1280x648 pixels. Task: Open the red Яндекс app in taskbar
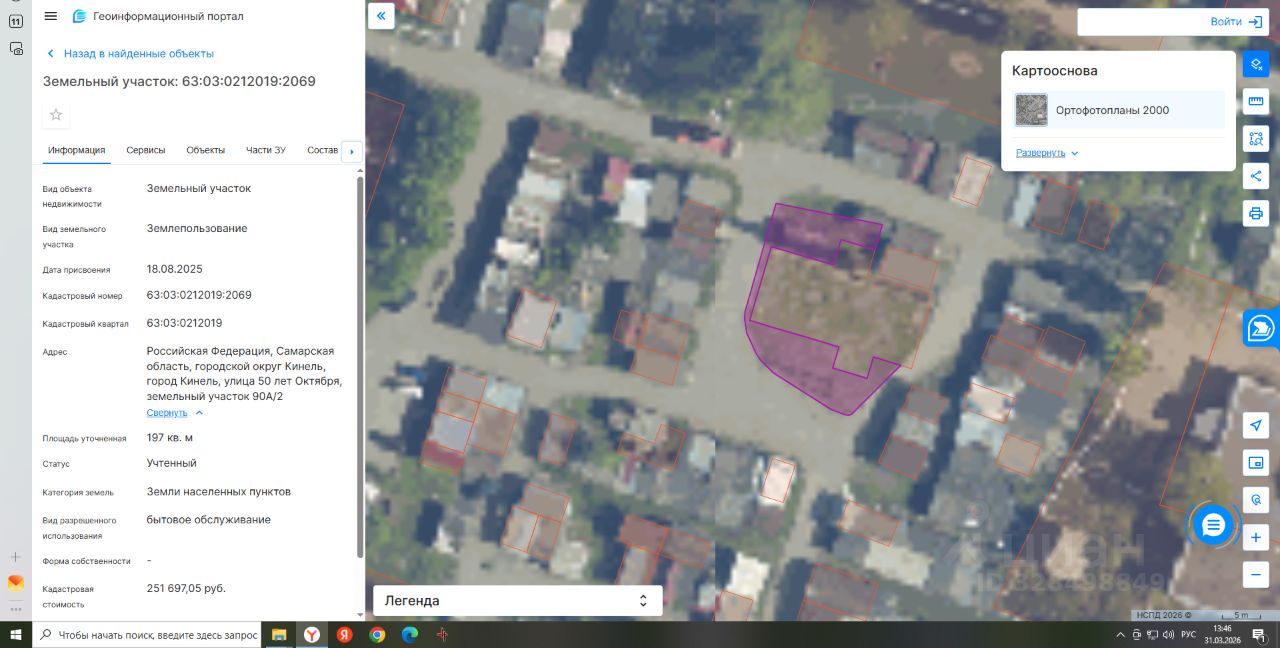(344, 635)
